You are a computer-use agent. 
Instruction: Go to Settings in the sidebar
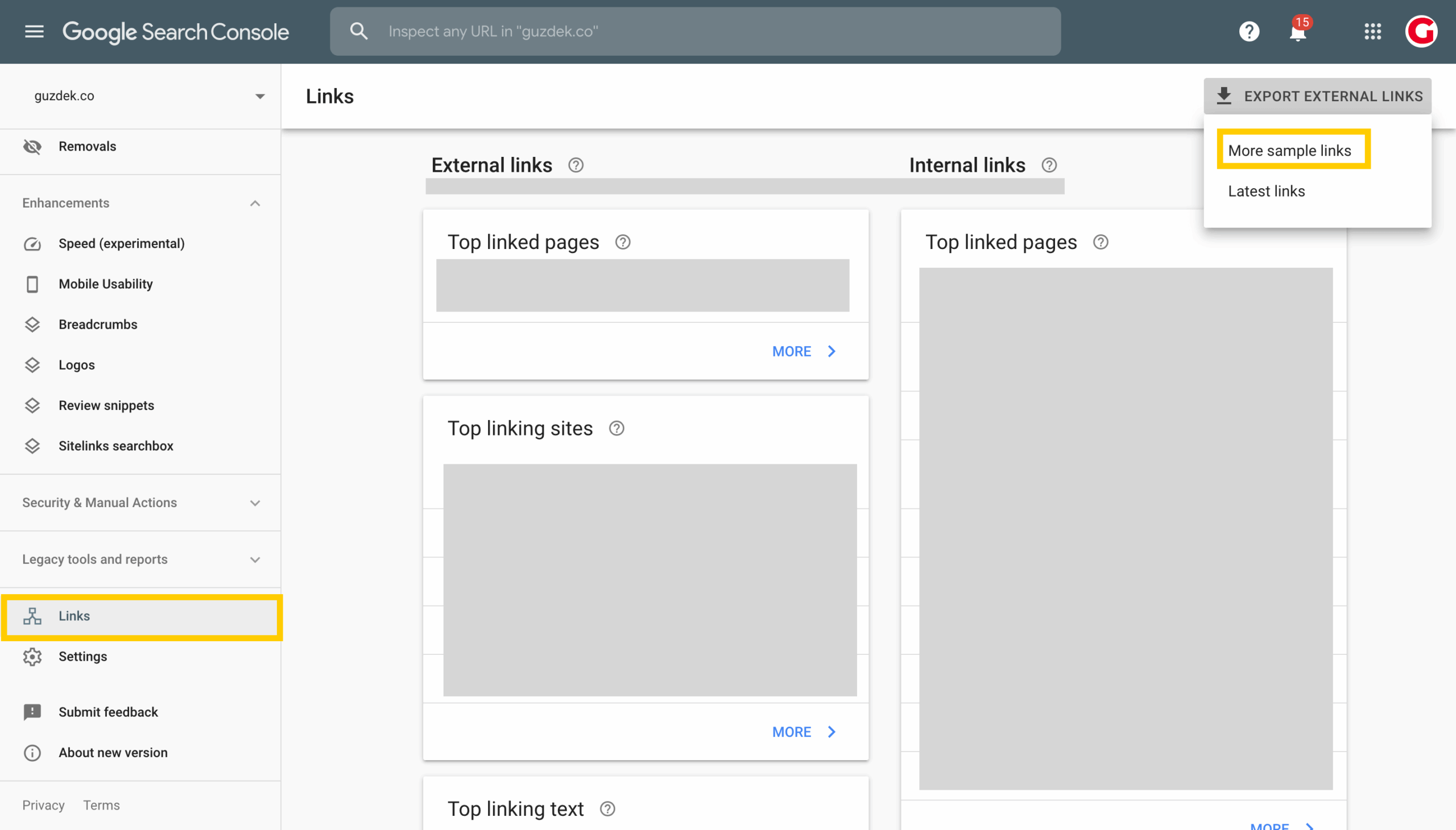(x=82, y=656)
